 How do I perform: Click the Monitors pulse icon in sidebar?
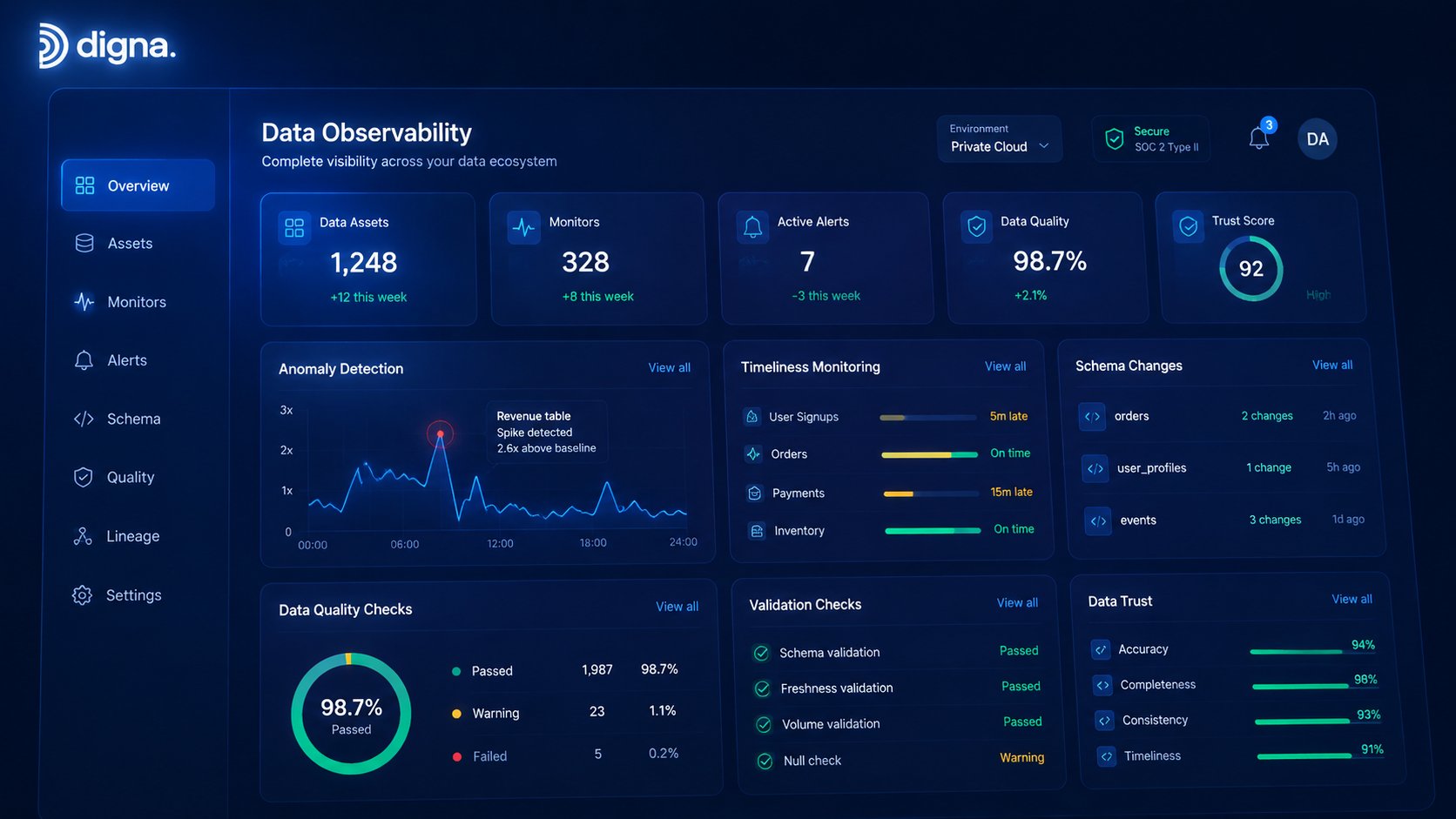coord(84,302)
